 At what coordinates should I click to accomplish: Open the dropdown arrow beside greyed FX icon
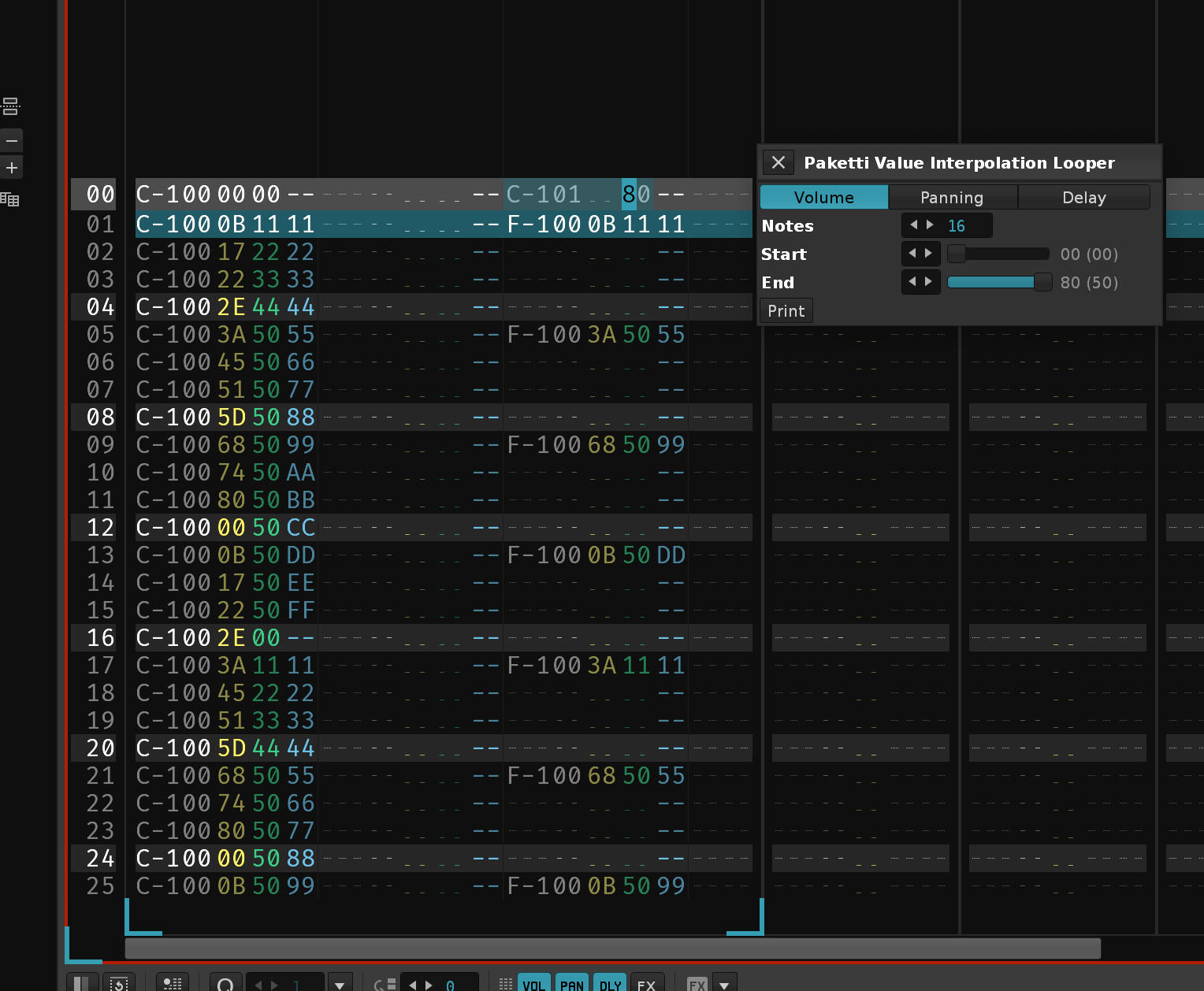coord(724,984)
